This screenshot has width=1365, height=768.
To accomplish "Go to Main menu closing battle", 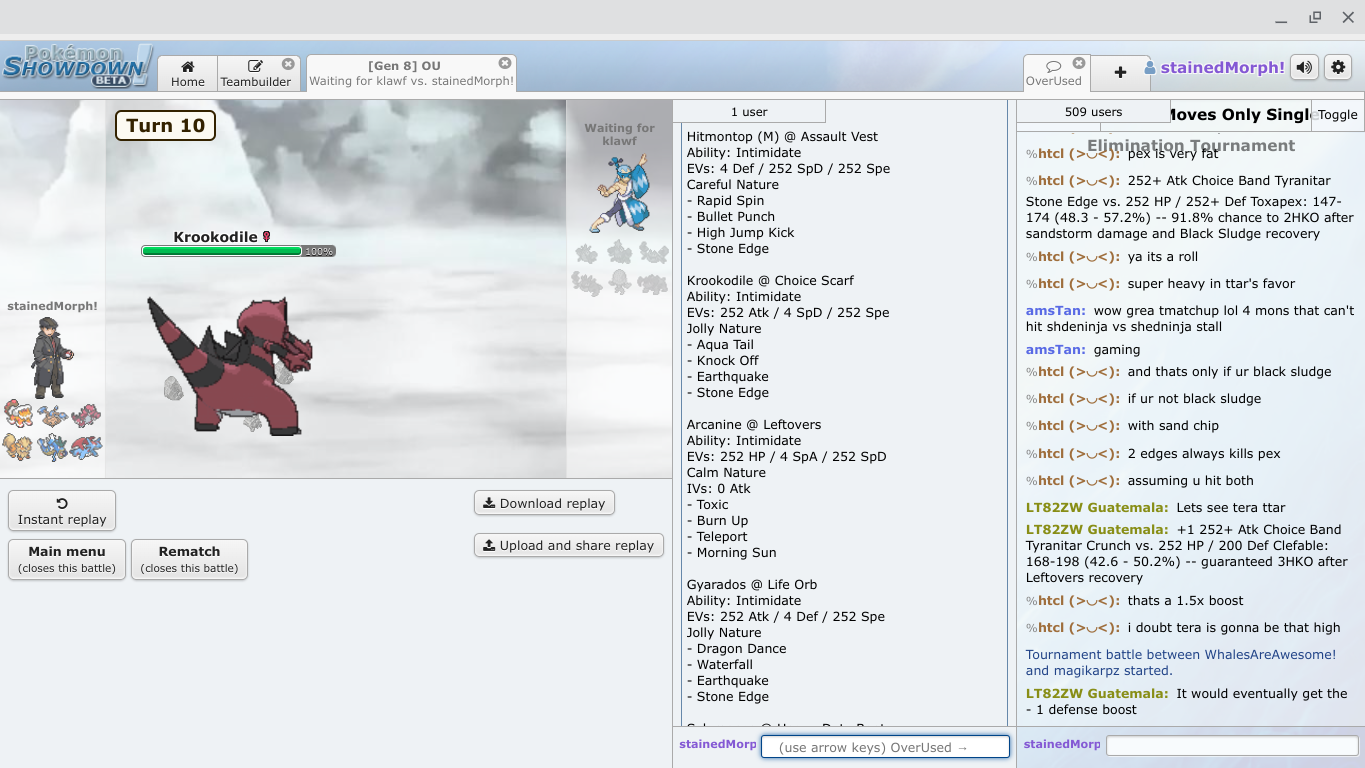I will click(x=67, y=559).
